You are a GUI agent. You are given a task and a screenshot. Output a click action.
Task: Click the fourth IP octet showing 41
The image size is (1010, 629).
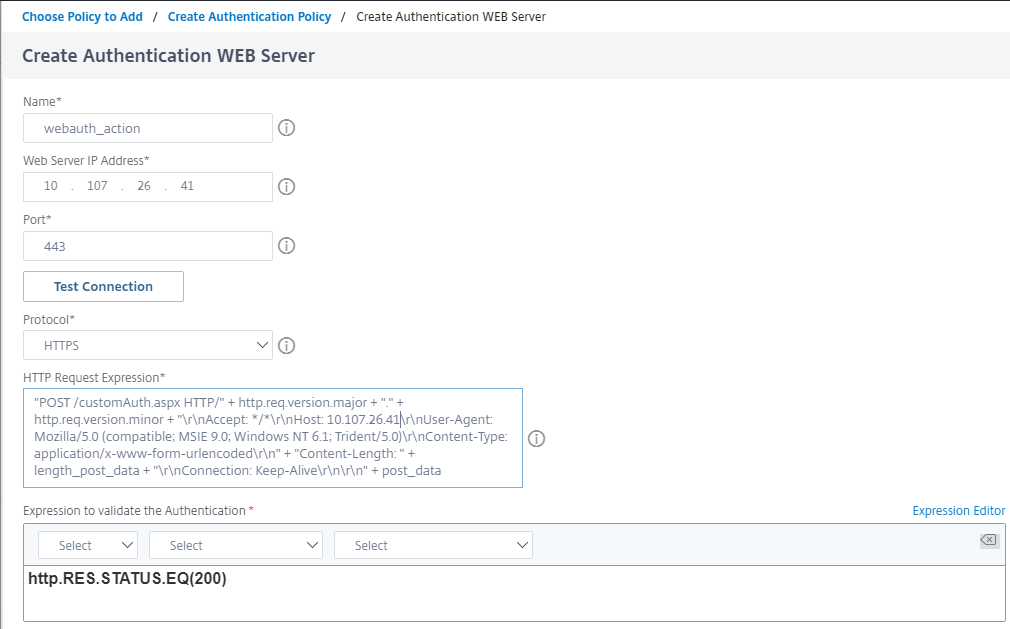click(187, 186)
